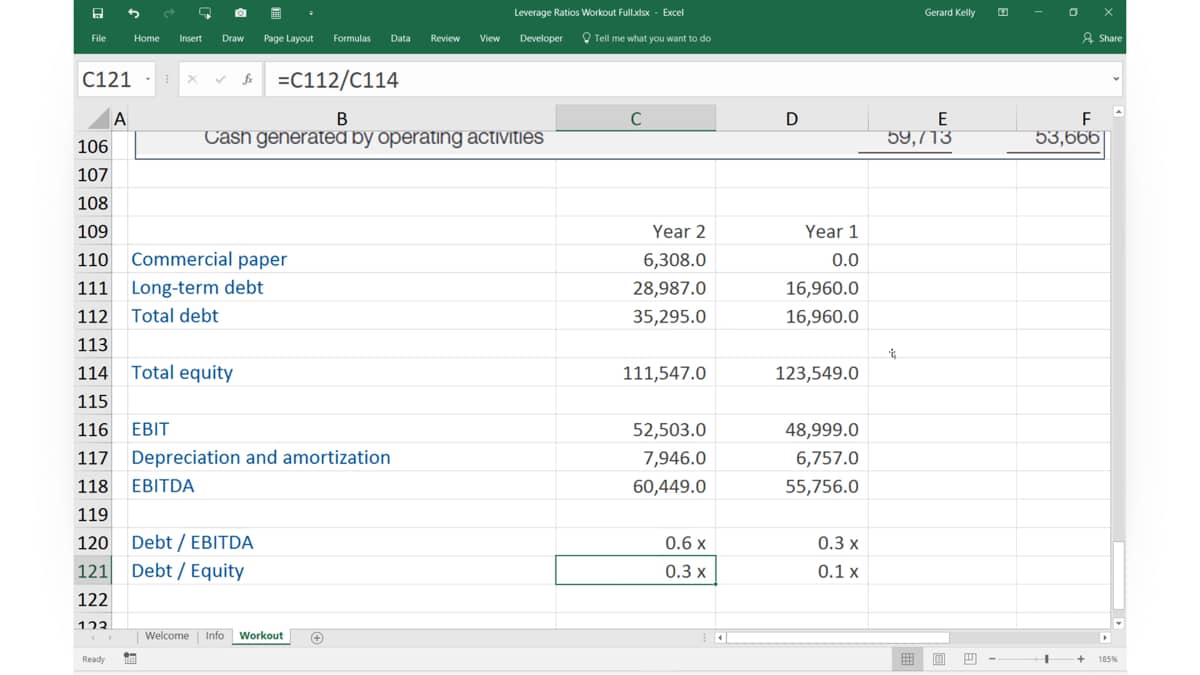Switch to Page Break Preview
1200x675 pixels.
click(x=970, y=659)
